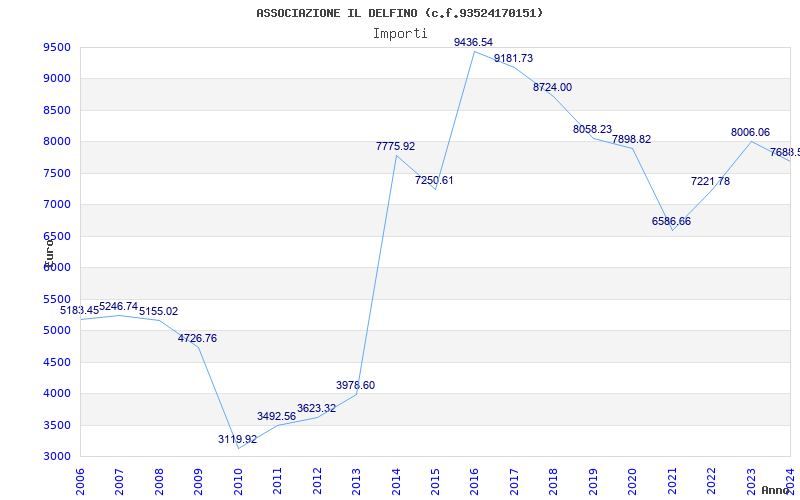Click the 2008 x-axis year label
800x500 pixels.
(159, 482)
